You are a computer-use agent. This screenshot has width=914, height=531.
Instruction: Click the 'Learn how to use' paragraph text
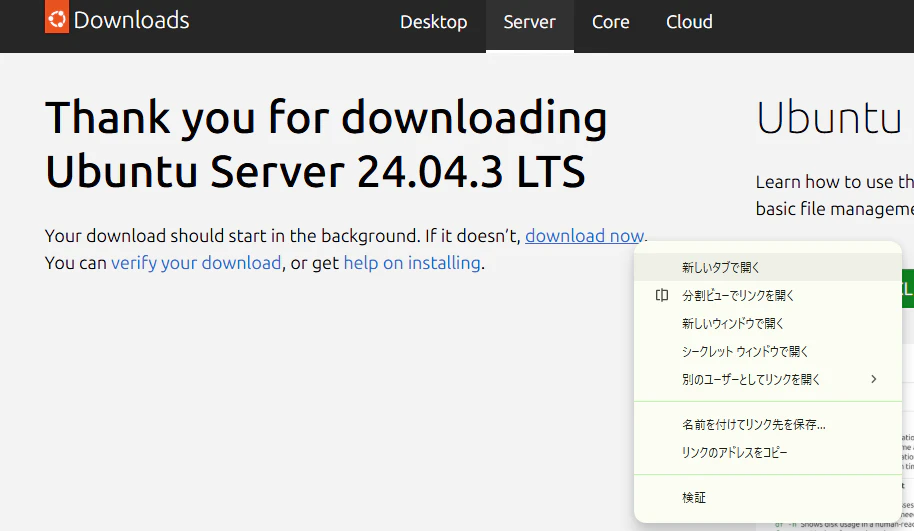[x=835, y=195]
